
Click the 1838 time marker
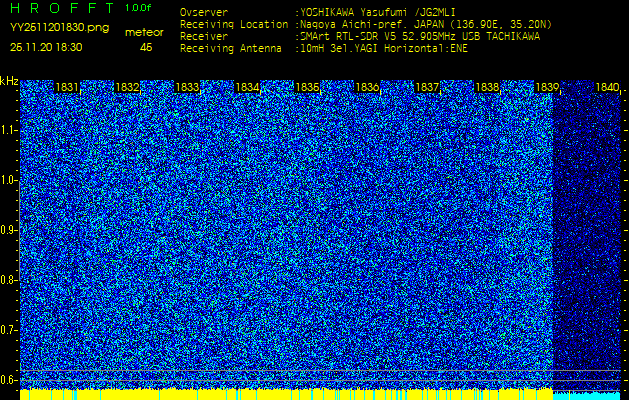click(x=487, y=87)
